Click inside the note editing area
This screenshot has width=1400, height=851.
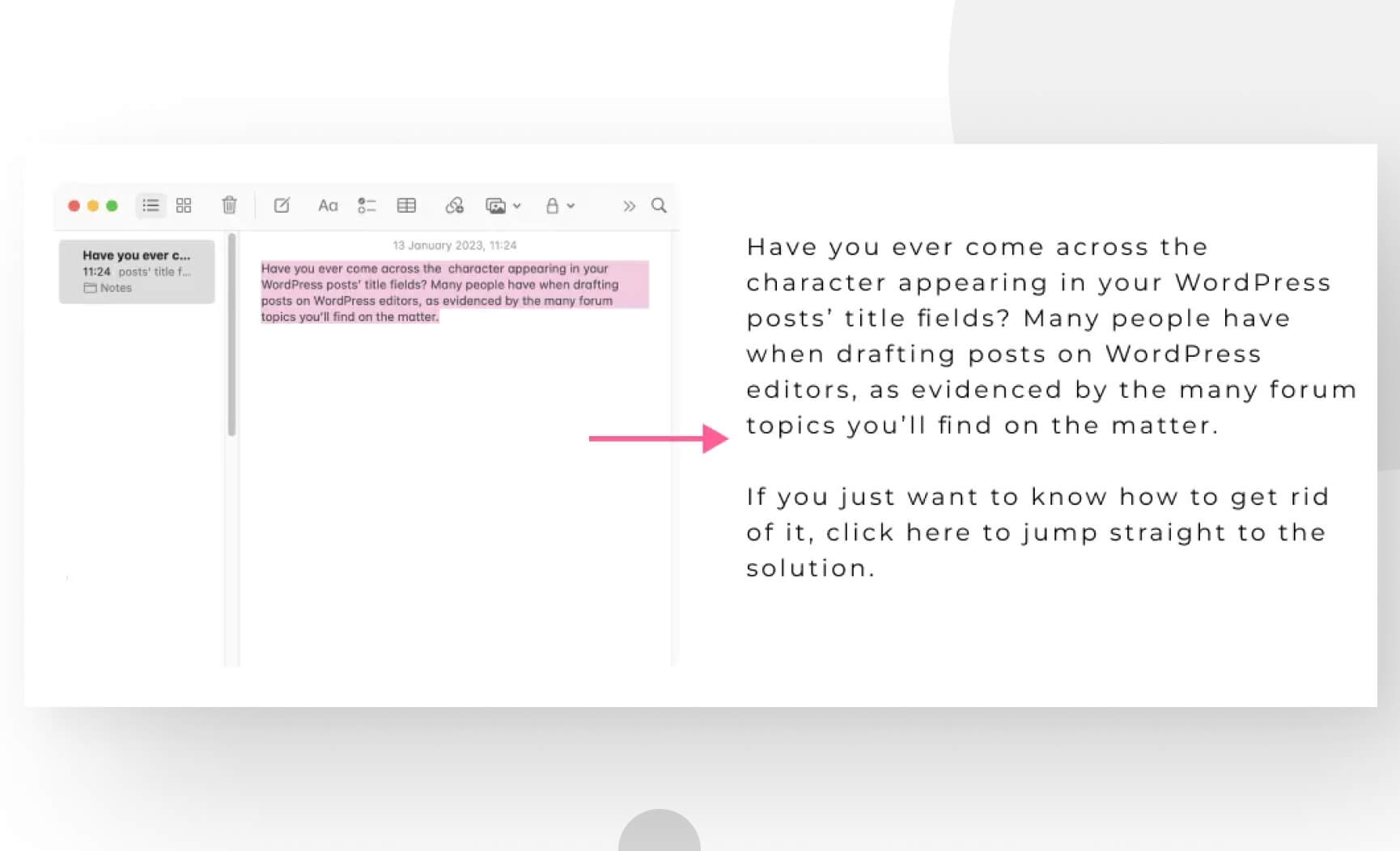pyautogui.click(x=453, y=445)
